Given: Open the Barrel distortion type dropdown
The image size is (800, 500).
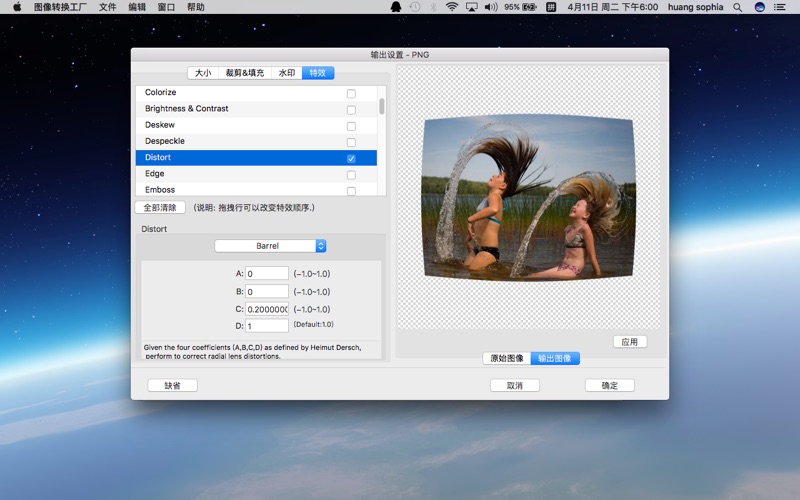Looking at the screenshot, I should (x=270, y=246).
